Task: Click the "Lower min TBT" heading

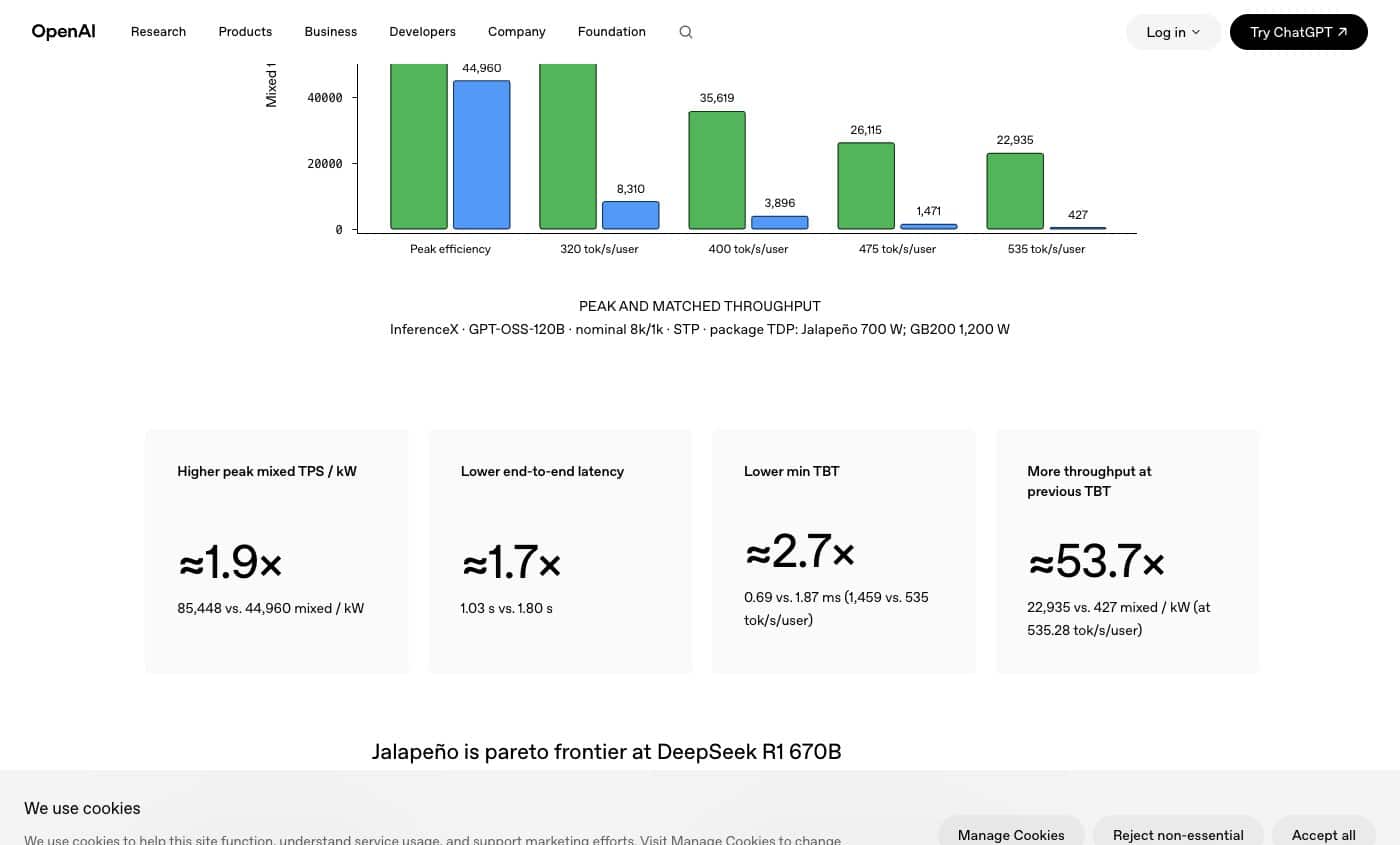Action: pos(792,471)
